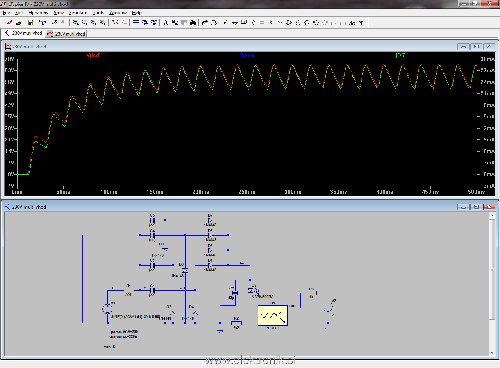This screenshot has height=368, width=500.
Task: Switch to the schematic document tab
Action: 23,33
